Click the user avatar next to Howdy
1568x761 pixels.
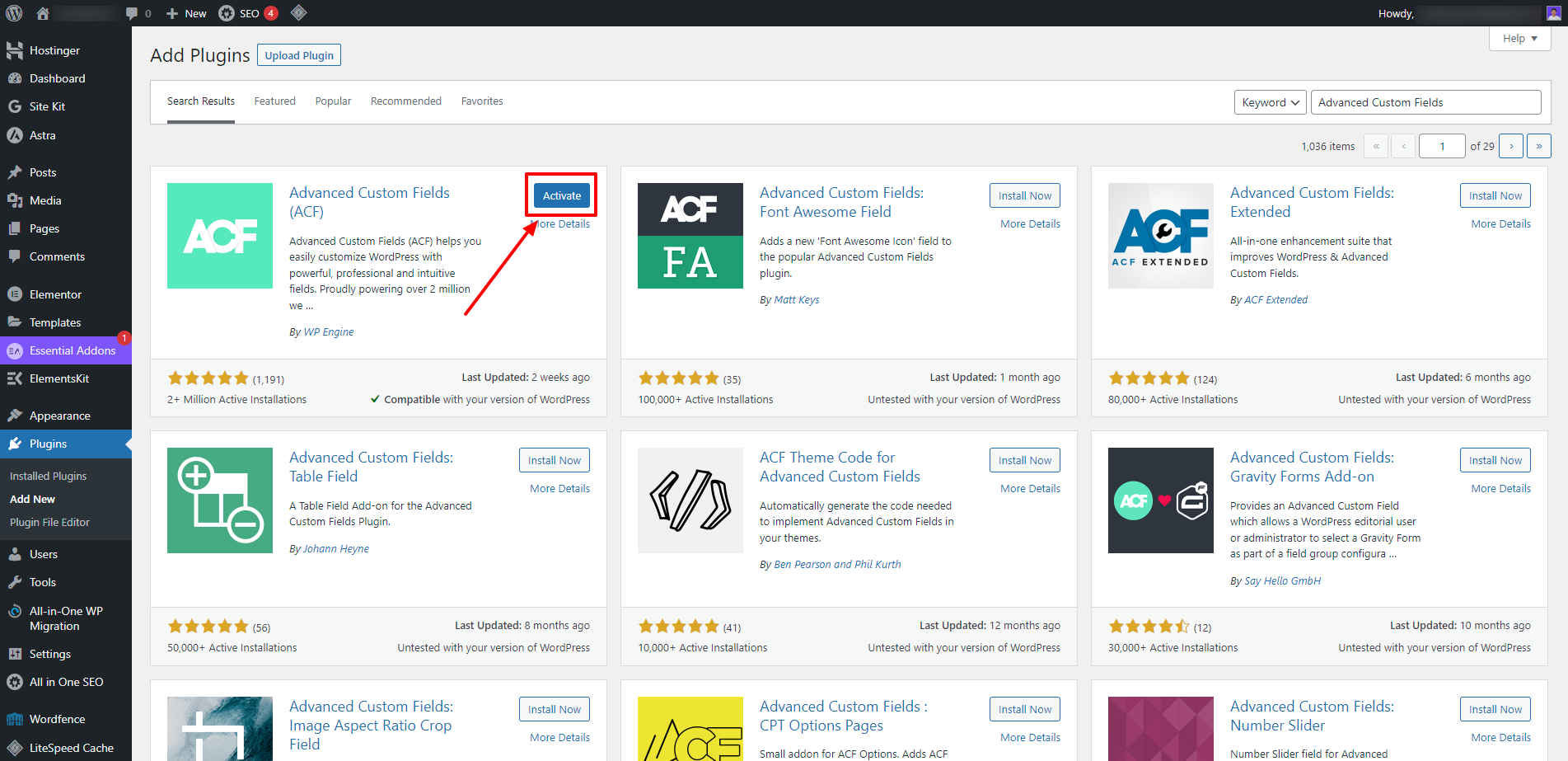click(x=1553, y=13)
